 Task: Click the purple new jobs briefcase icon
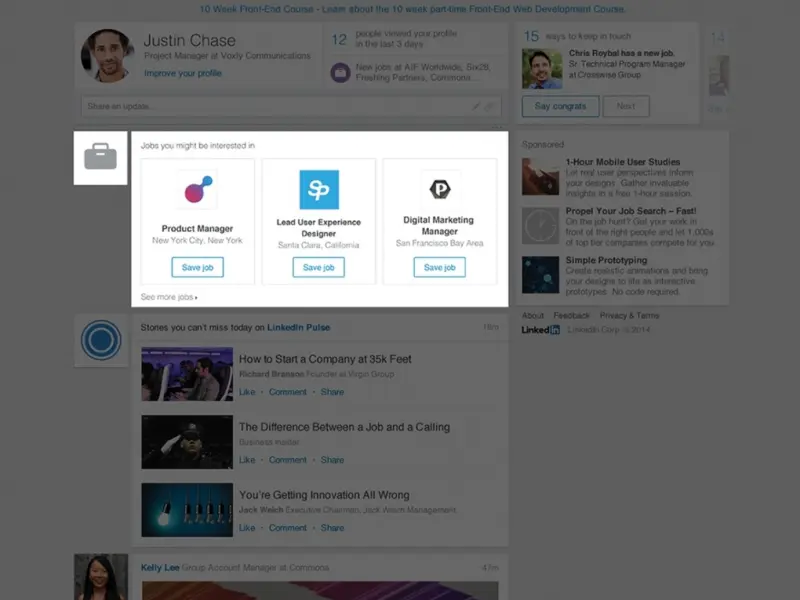[x=340, y=72]
